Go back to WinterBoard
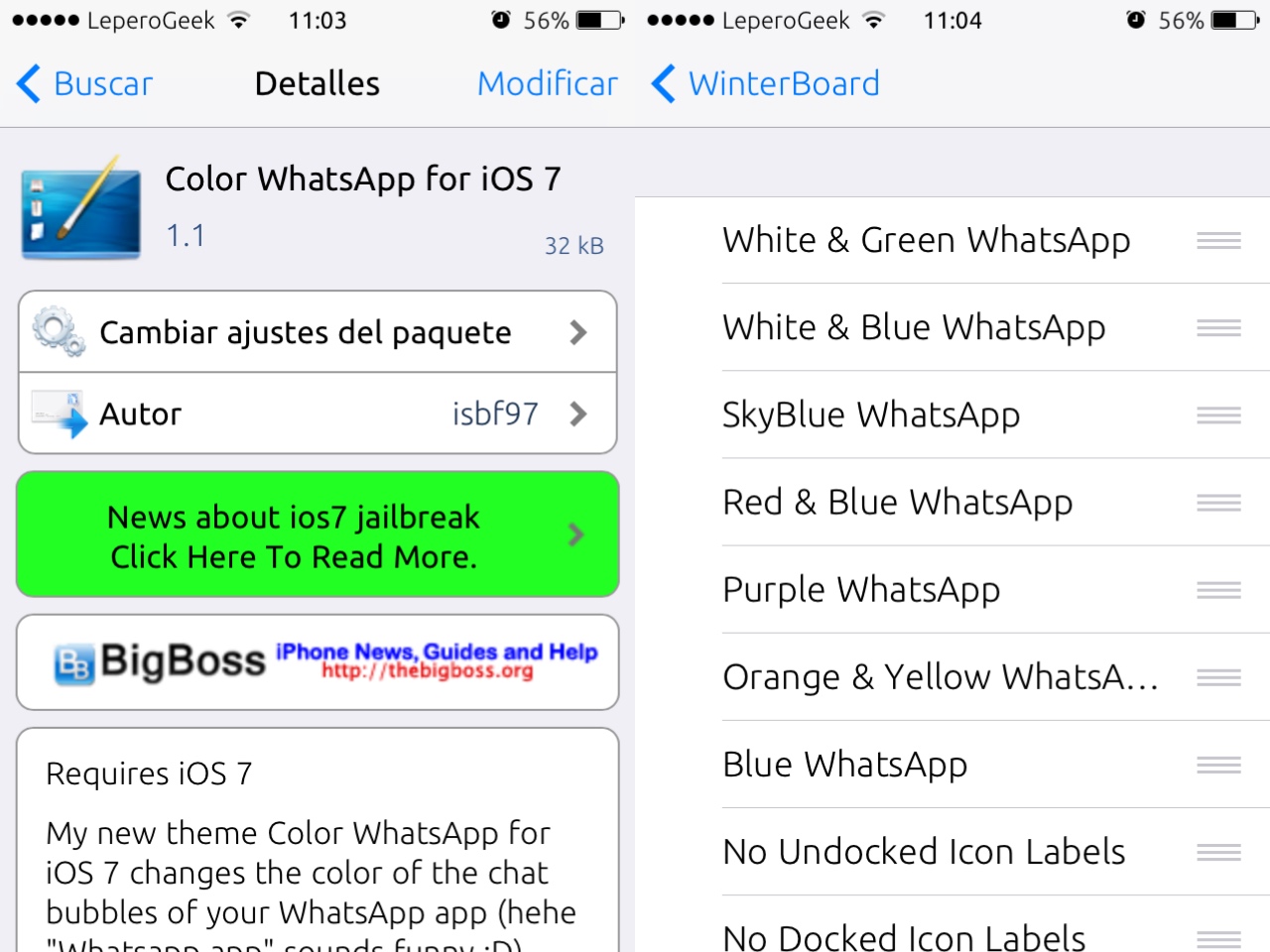The height and width of the screenshot is (952, 1270). pos(765,83)
